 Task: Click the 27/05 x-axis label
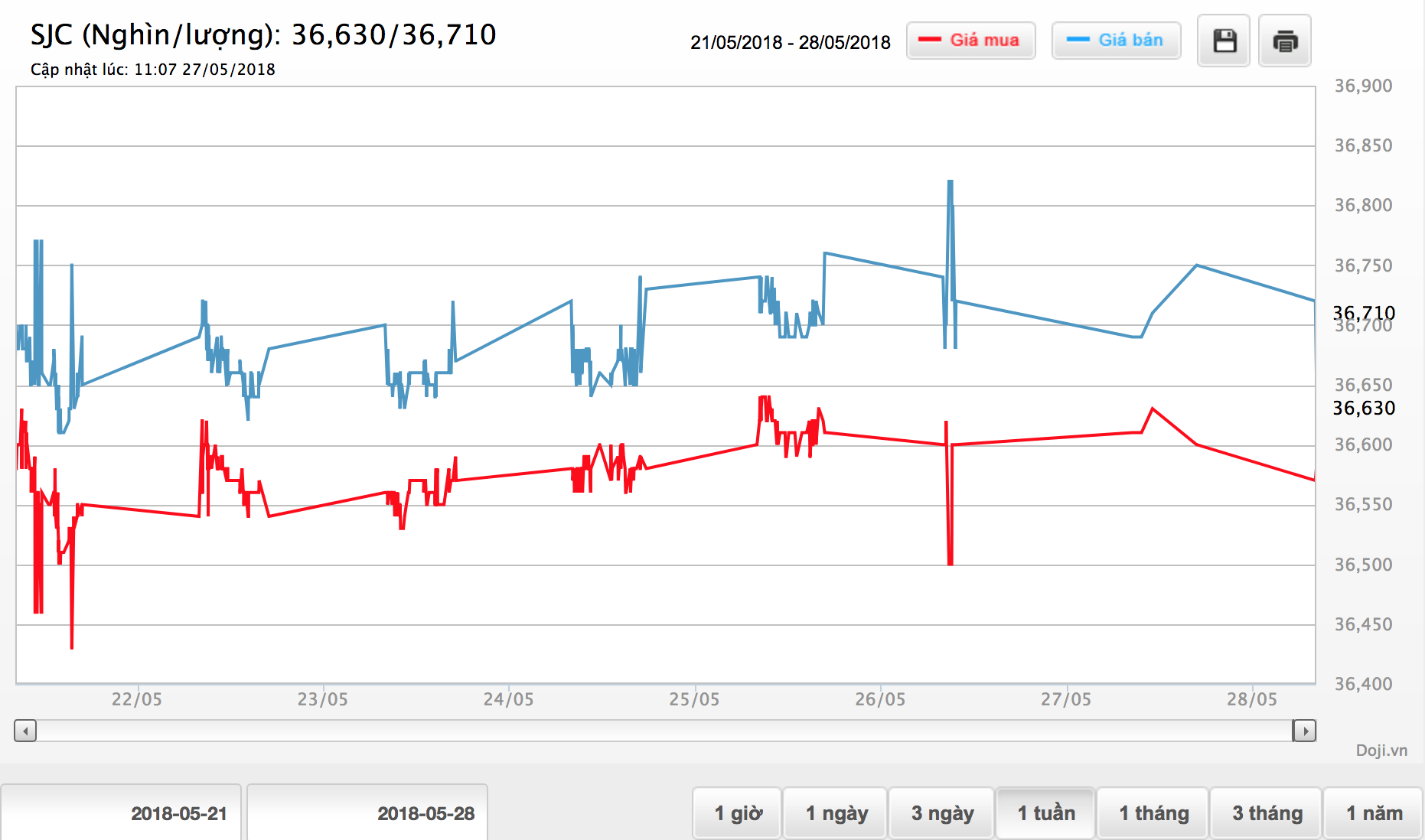1067,699
